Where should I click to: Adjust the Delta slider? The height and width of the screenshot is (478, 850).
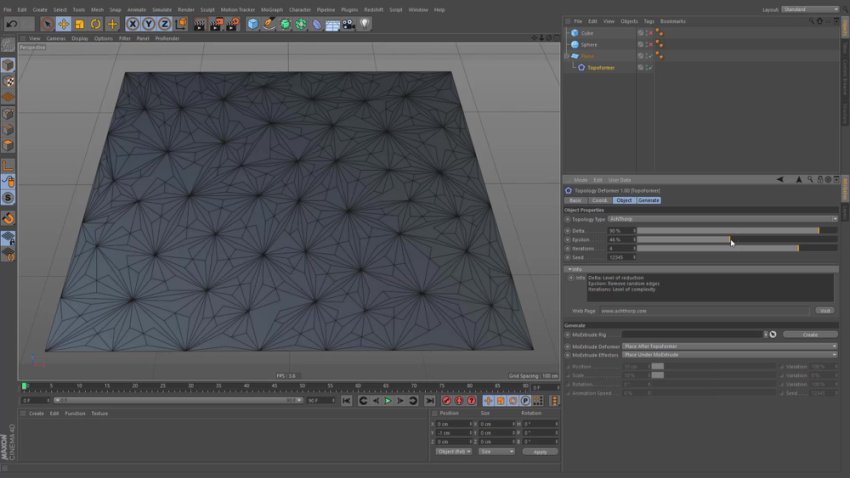(x=737, y=231)
